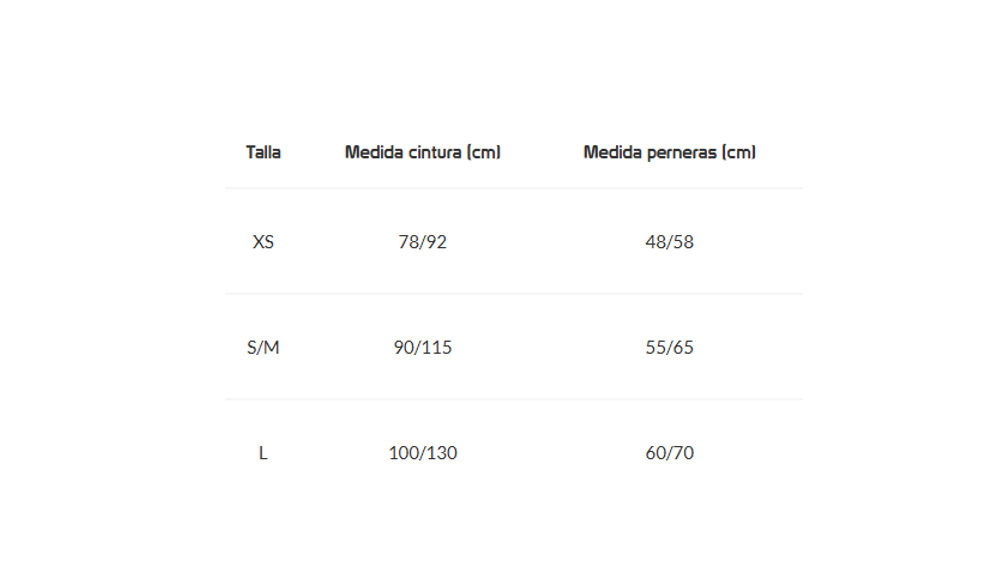Click the divider line below the XS row

514,293
